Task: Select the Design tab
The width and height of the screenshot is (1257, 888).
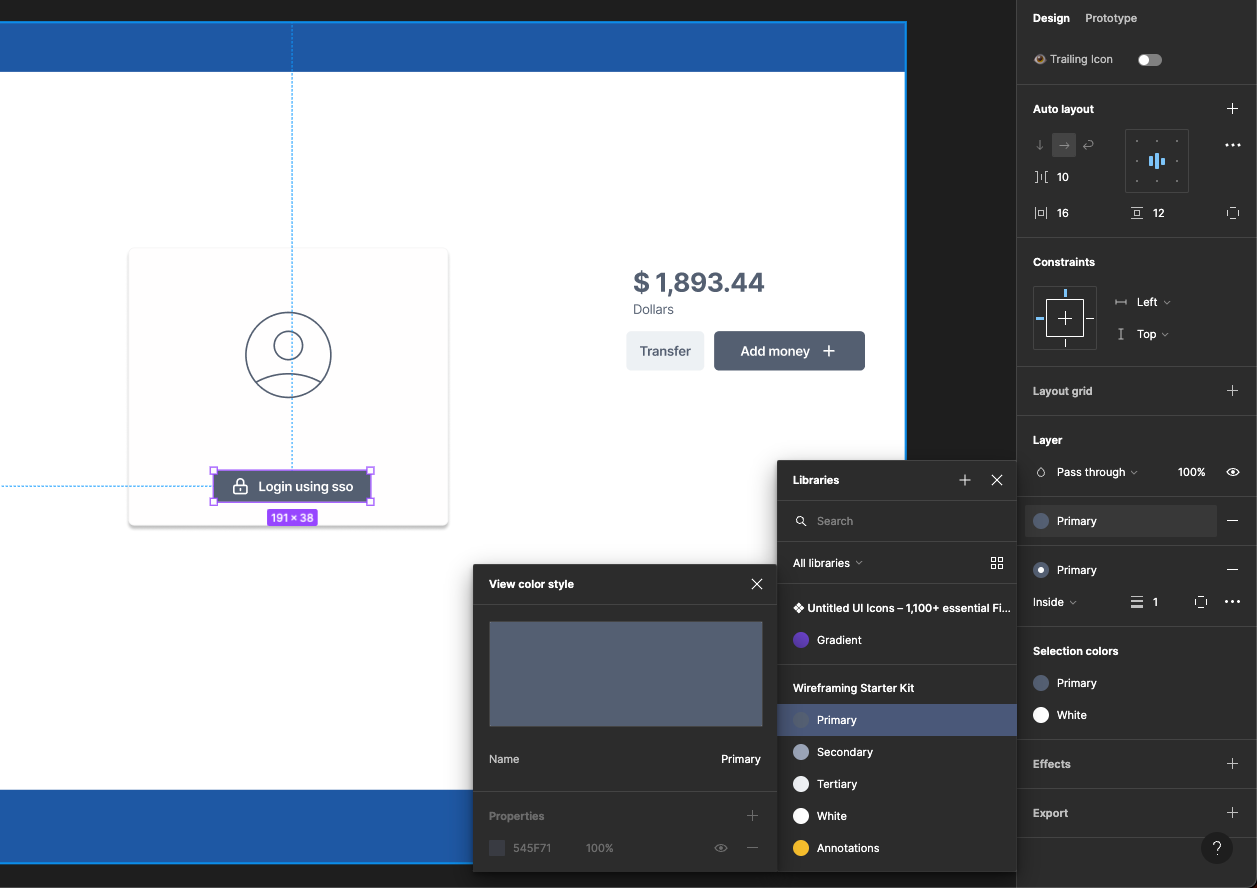Action: (x=1051, y=18)
